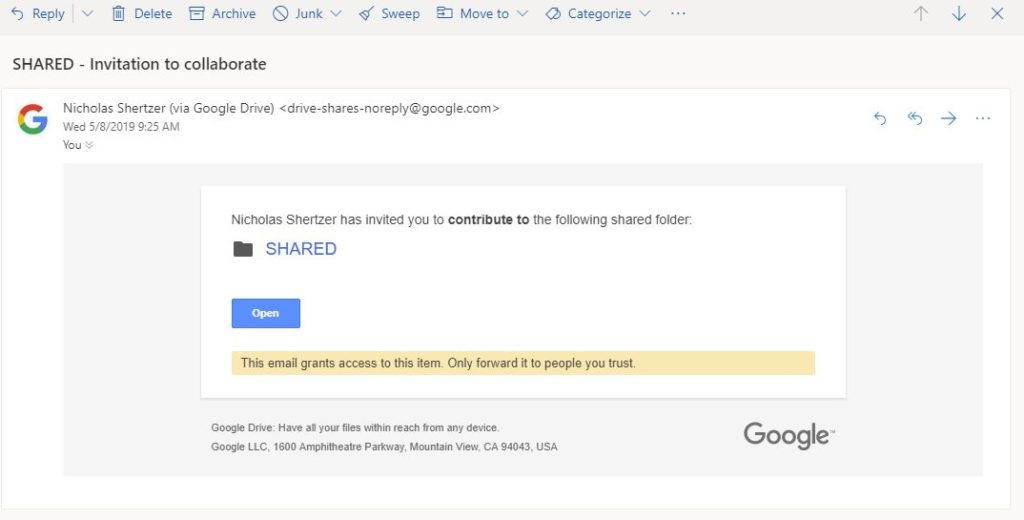Open the Junk dropdown chevron

click(x=336, y=14)
